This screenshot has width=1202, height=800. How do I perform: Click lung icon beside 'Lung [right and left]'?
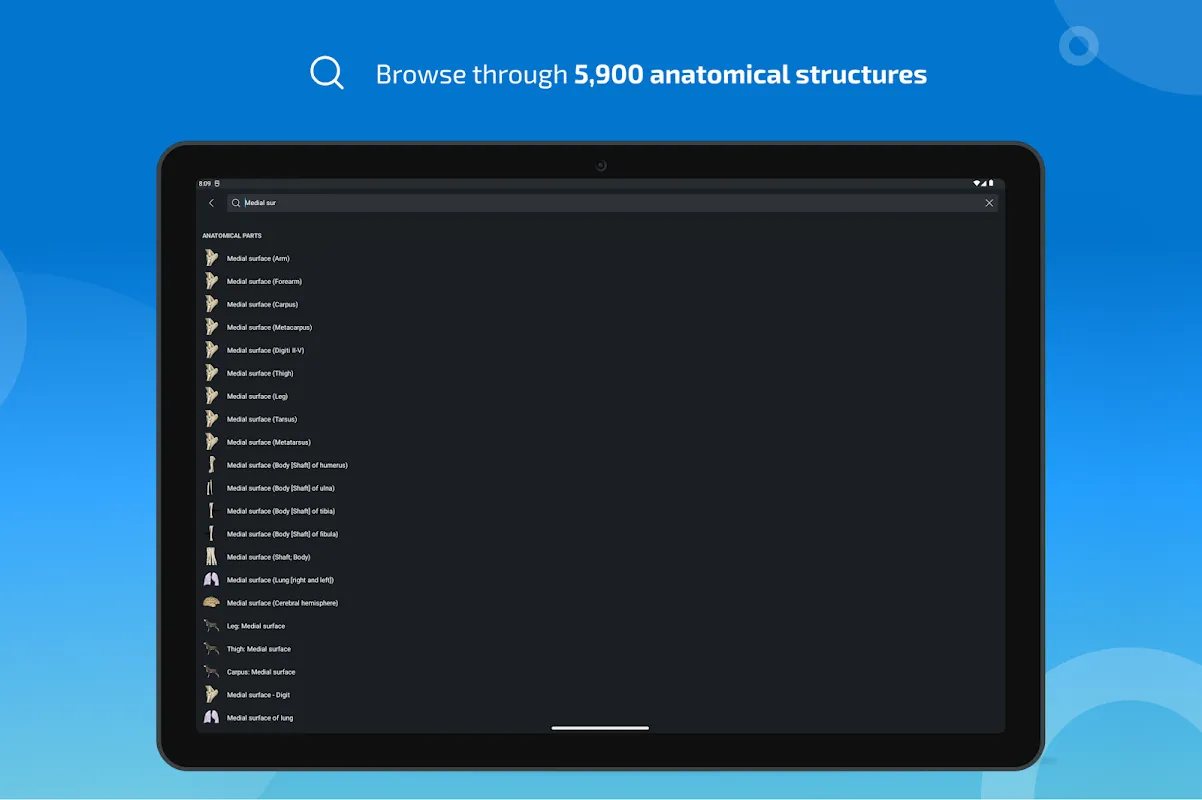click(211, 580)
